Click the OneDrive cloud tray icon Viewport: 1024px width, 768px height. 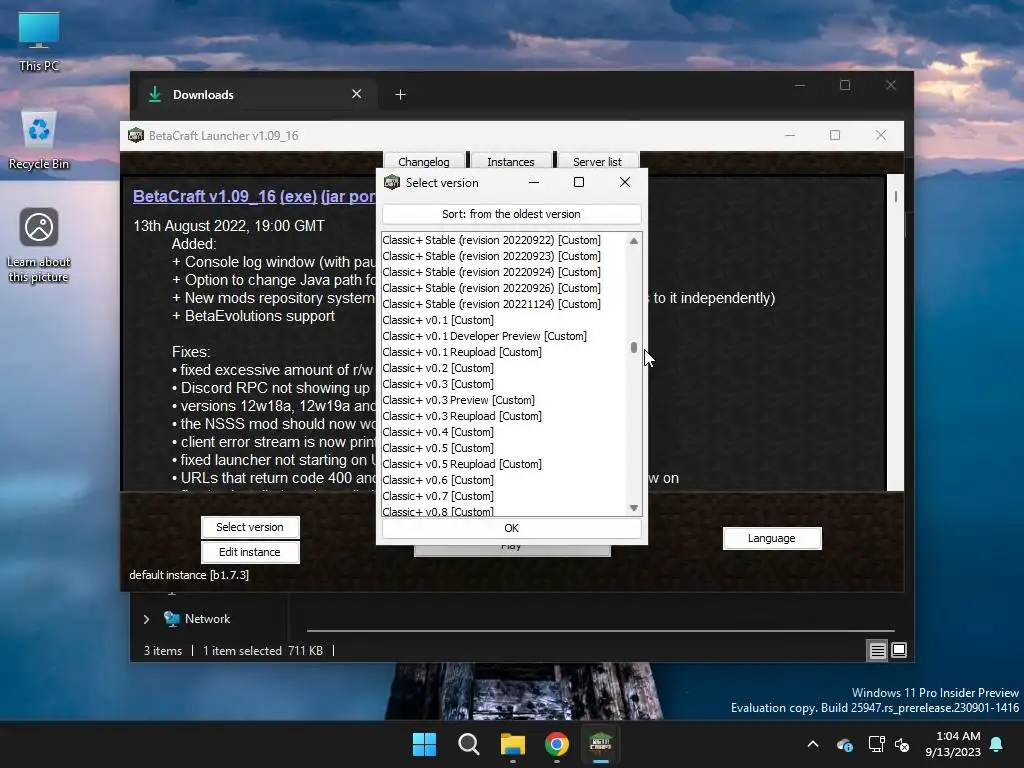click(x=844, y=744)
